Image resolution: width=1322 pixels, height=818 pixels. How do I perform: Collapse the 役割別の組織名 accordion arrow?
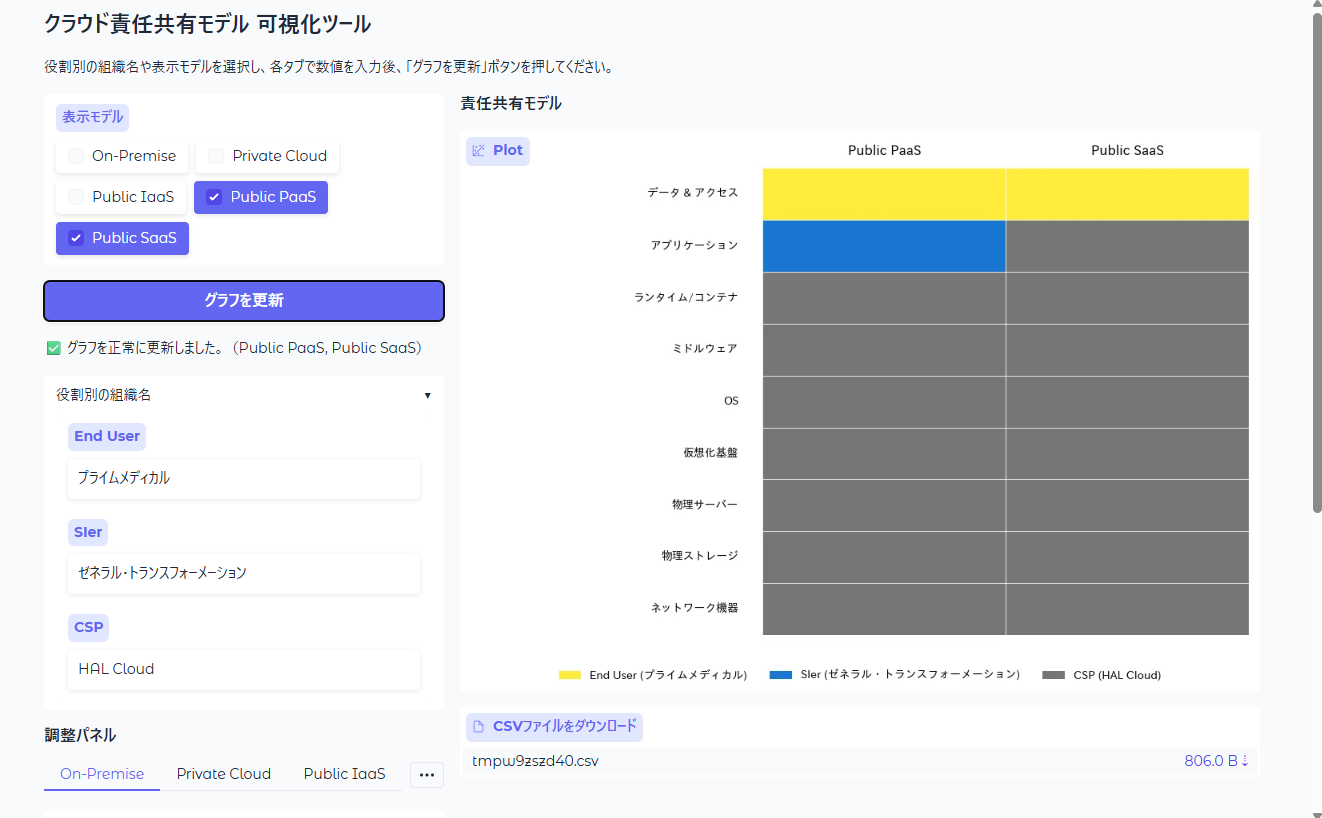click(x=428, y=396)
